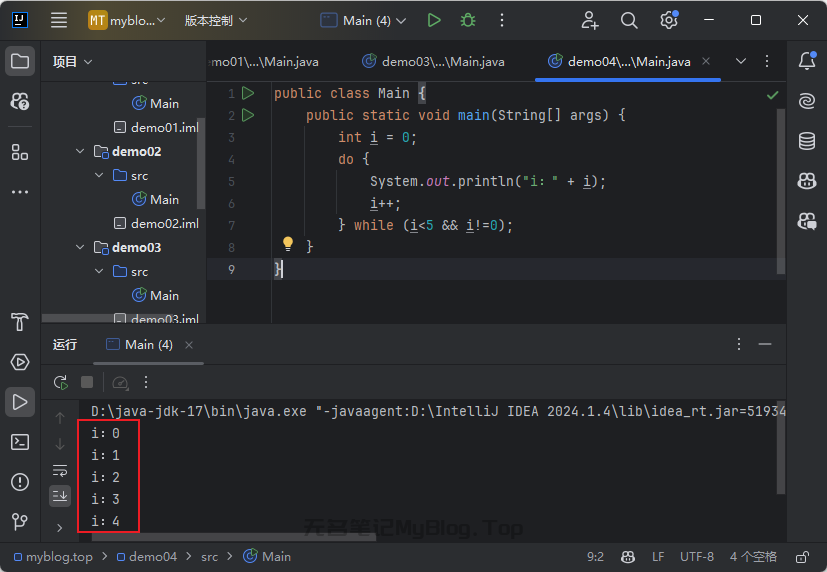Open the Database tool window
827x572 pixels.
pos(807,141)
